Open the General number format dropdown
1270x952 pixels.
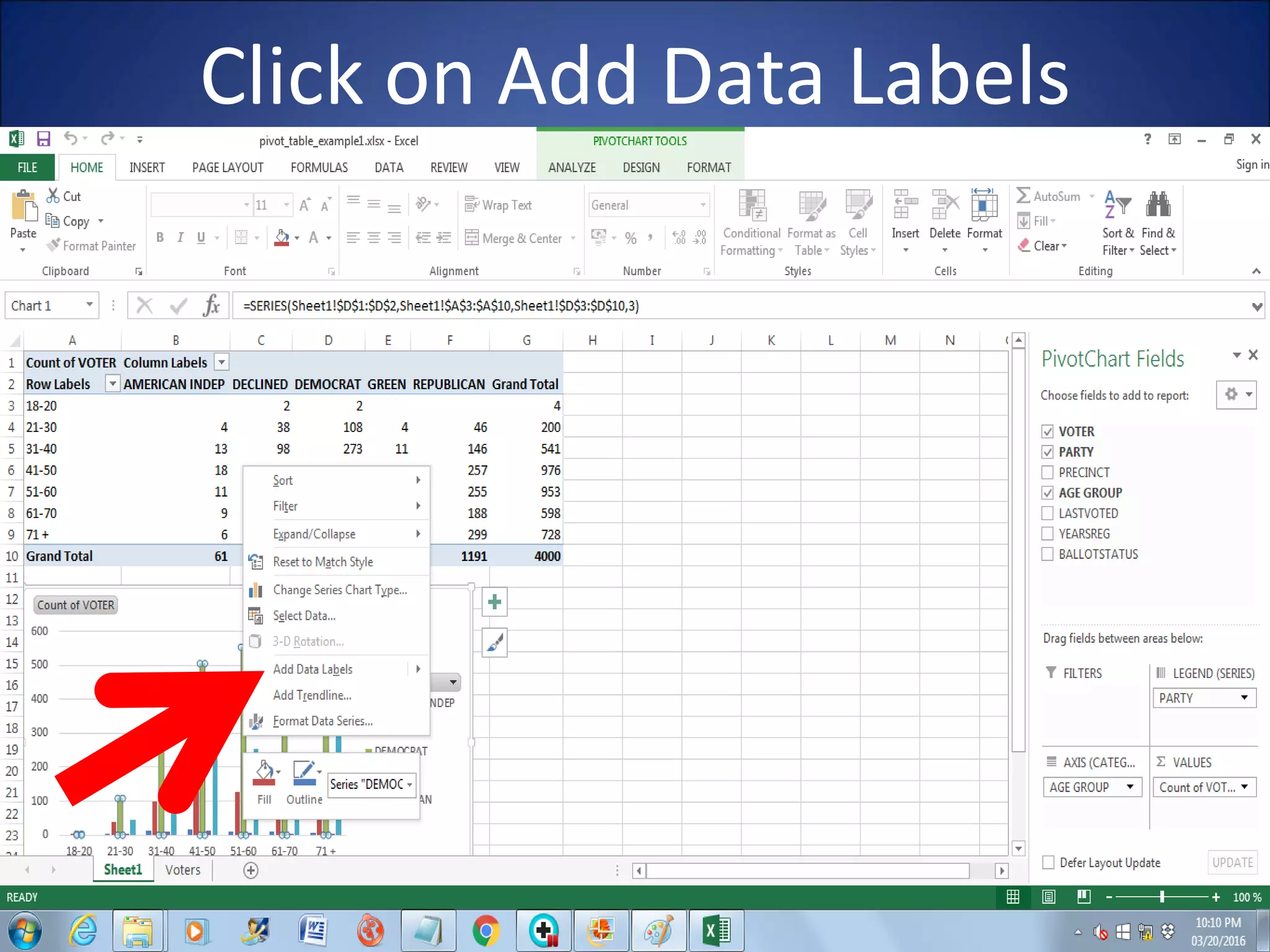tap(703, 205)
